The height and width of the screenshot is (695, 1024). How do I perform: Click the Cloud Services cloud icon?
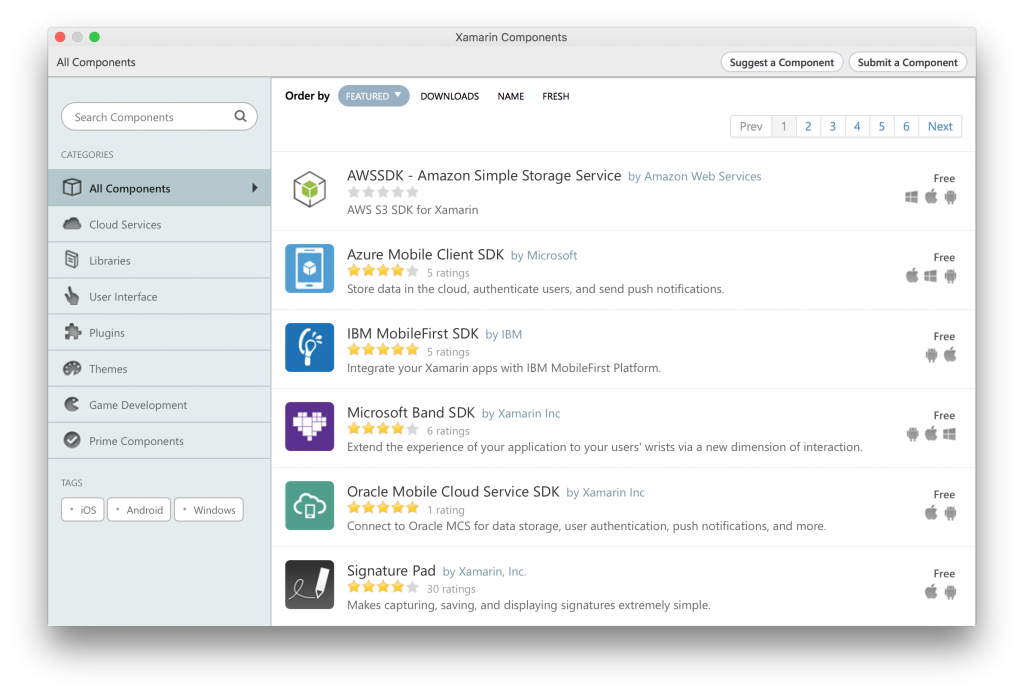[x=72, y=224]
